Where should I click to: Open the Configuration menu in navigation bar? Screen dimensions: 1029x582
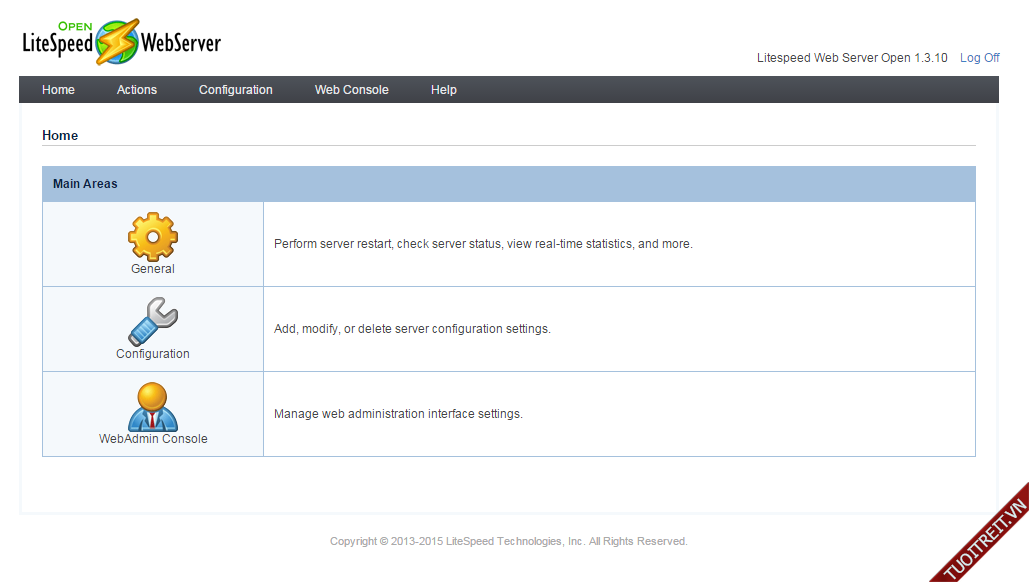[235, 90]
